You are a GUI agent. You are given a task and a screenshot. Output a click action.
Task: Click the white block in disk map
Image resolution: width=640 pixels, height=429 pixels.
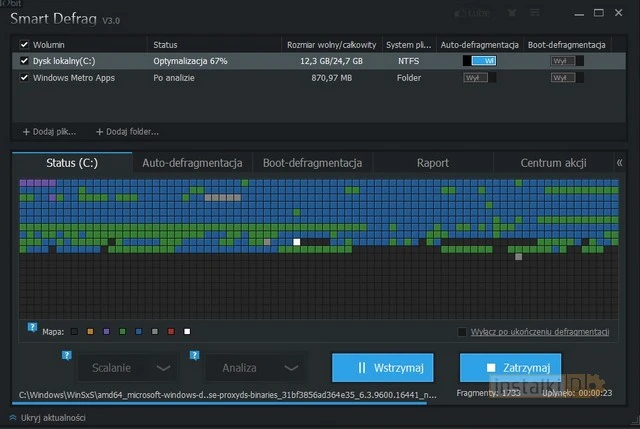coord(297,242)
